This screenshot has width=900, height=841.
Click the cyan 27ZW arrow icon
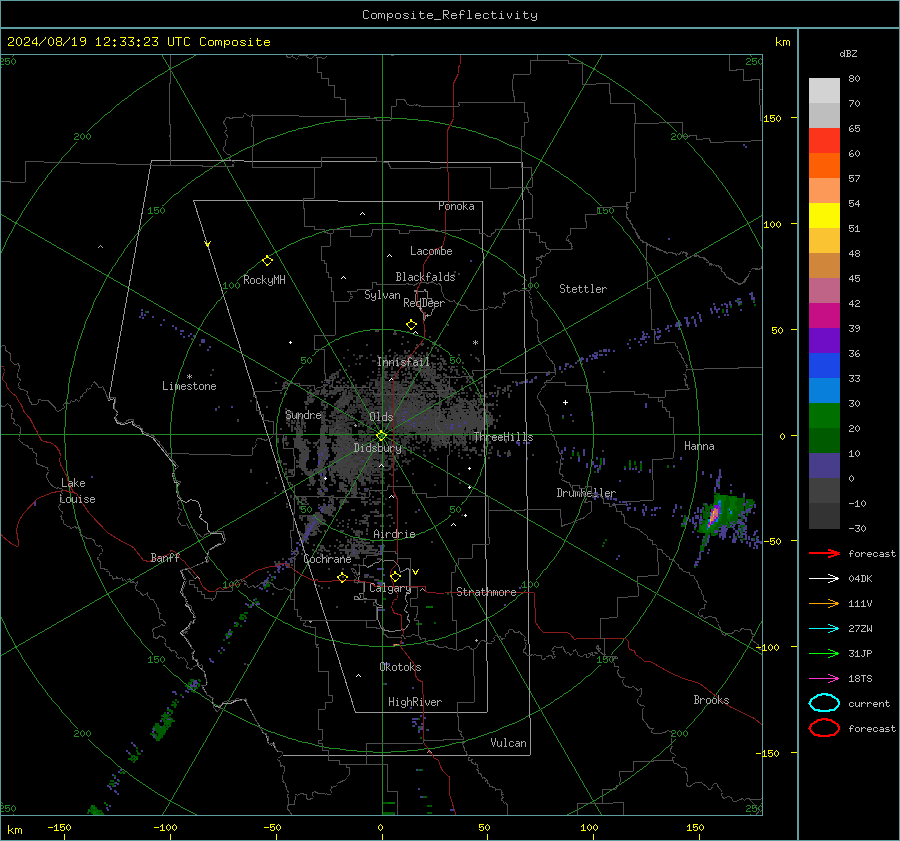(824, 629)
